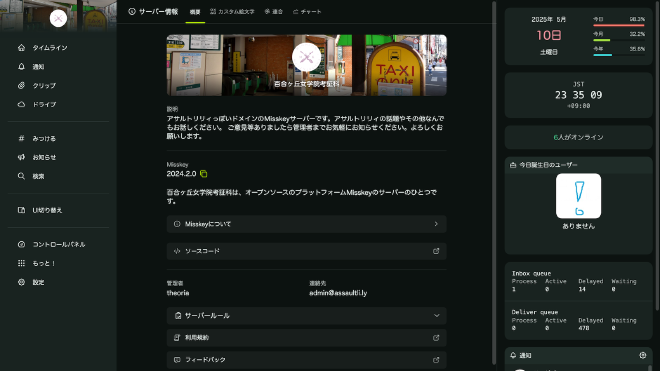This screenshot has height=371, width=660.
Task: Expand the サーバールール section
Action: (306, 315)
